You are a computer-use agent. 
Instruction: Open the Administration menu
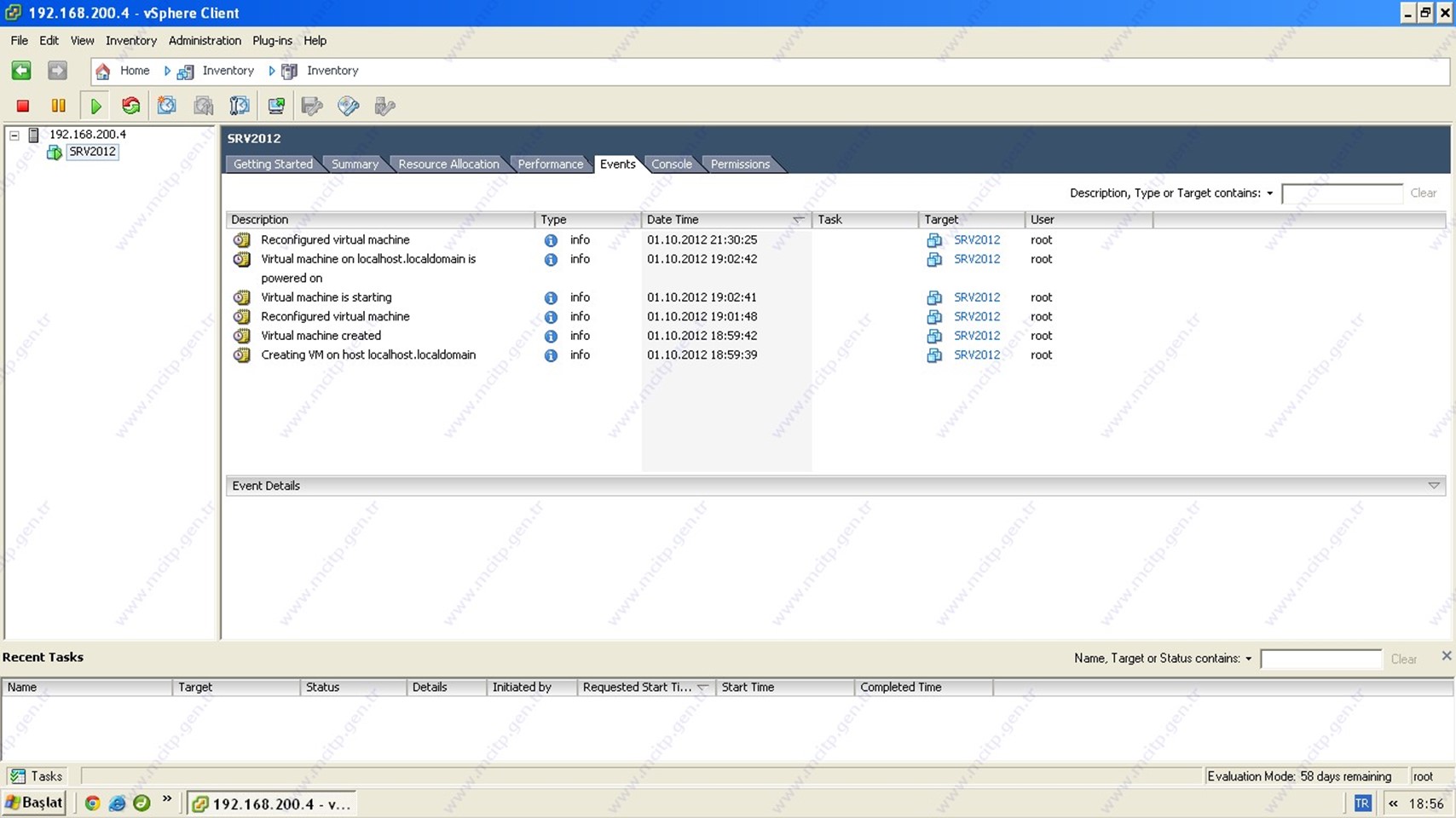click(x=205, y=40)
